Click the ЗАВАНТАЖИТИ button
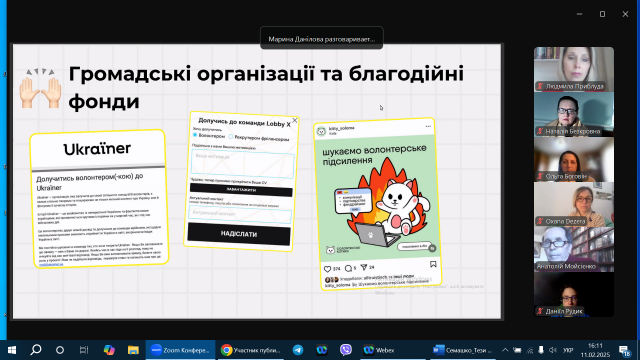The width and height of the screenshot is (640, 360). pyautogui.click(x=241, y=190)
